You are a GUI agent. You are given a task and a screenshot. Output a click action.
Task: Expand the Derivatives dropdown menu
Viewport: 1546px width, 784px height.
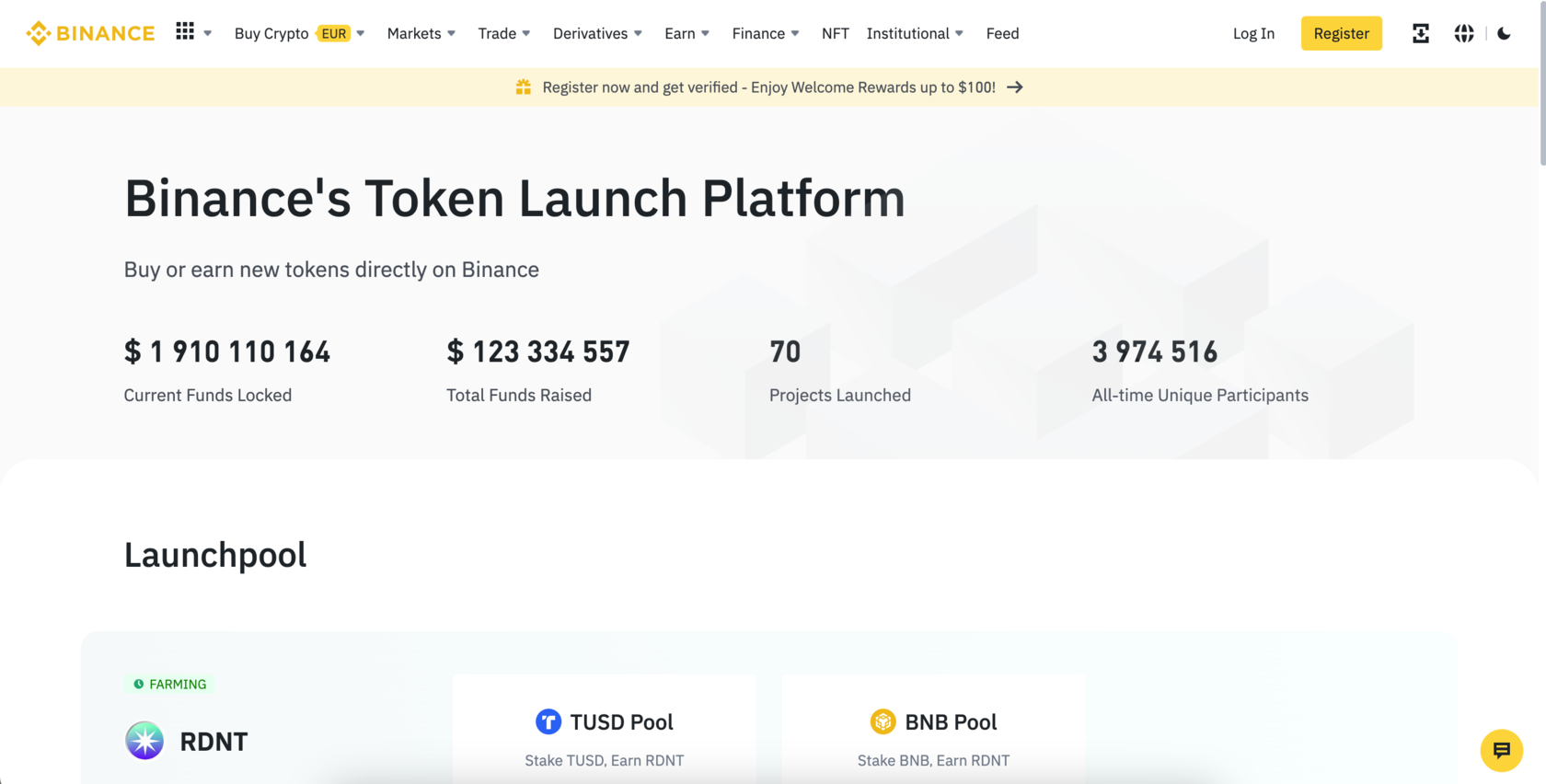[597, 33]
